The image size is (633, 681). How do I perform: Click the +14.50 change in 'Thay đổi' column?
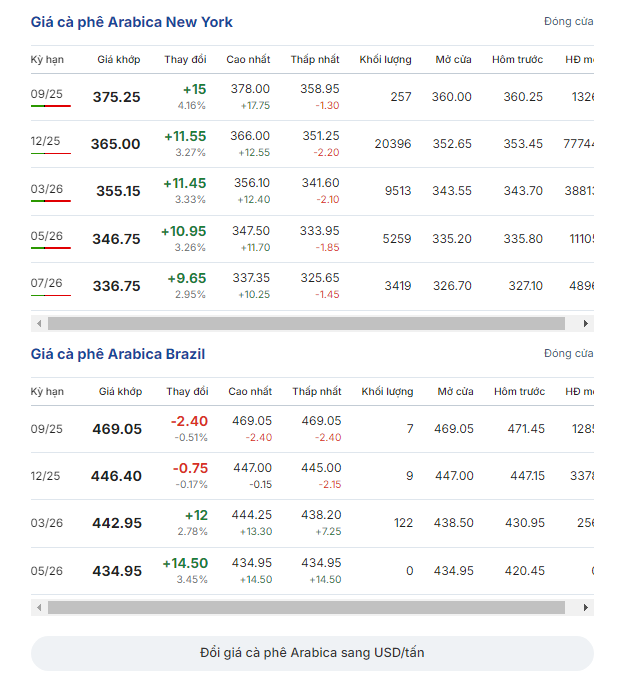[185, 563]
